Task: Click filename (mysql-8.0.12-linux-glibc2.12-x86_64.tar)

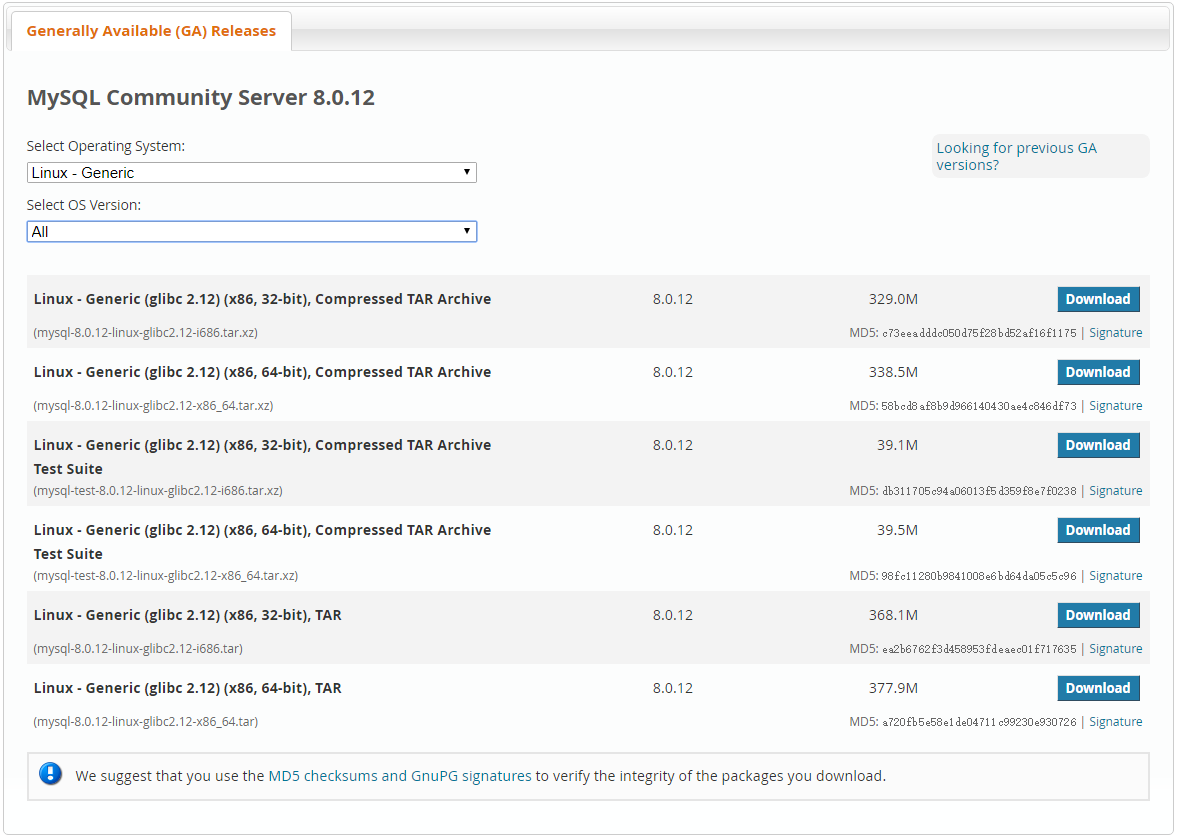Action: [x=146, y=721]
